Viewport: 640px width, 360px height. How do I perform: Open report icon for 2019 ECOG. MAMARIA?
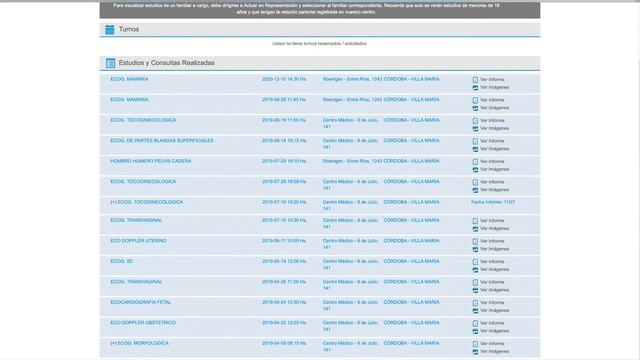point(475,100)
